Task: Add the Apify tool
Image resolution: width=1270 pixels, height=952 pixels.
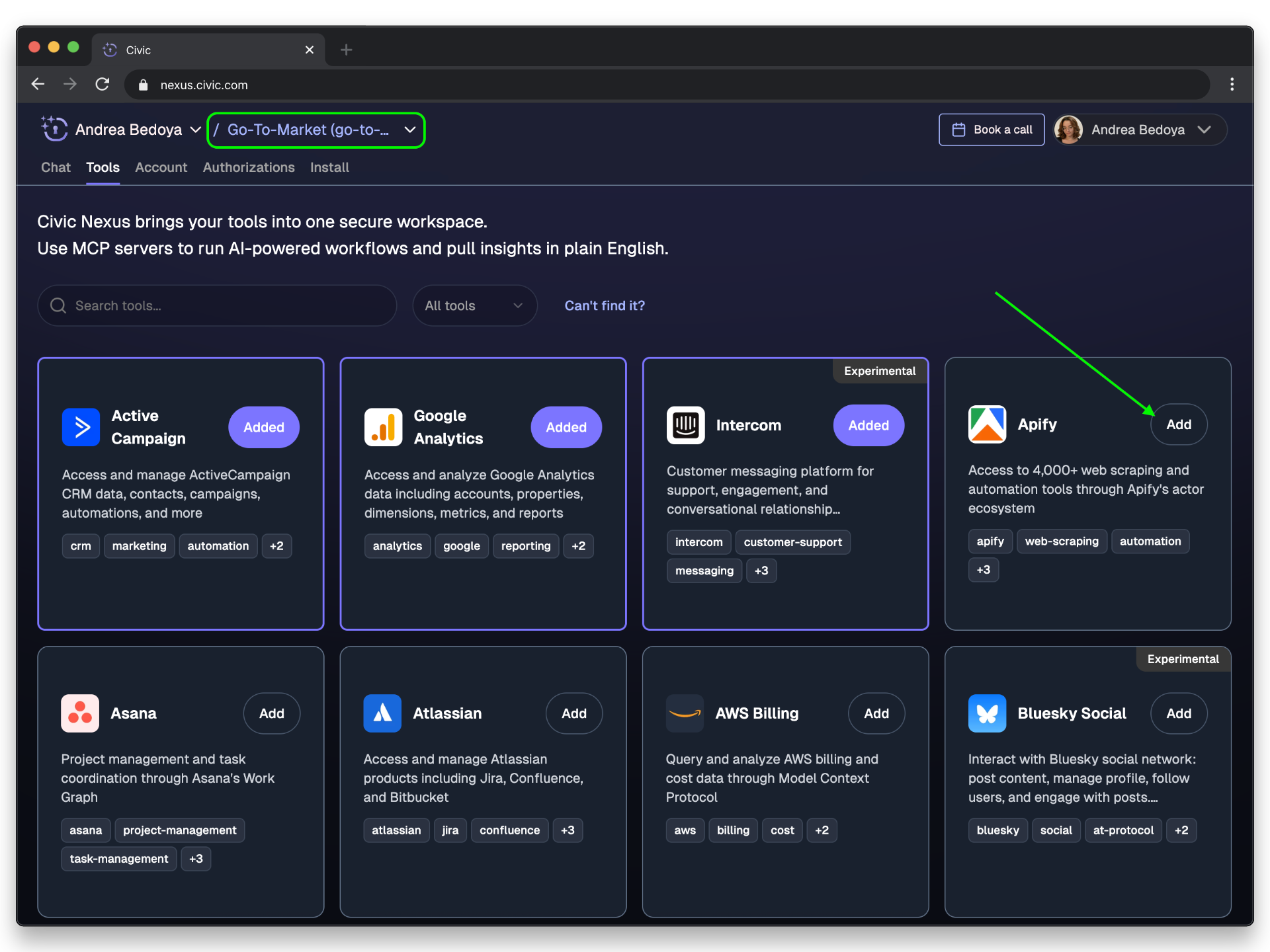Action: tap(1178, 424)
